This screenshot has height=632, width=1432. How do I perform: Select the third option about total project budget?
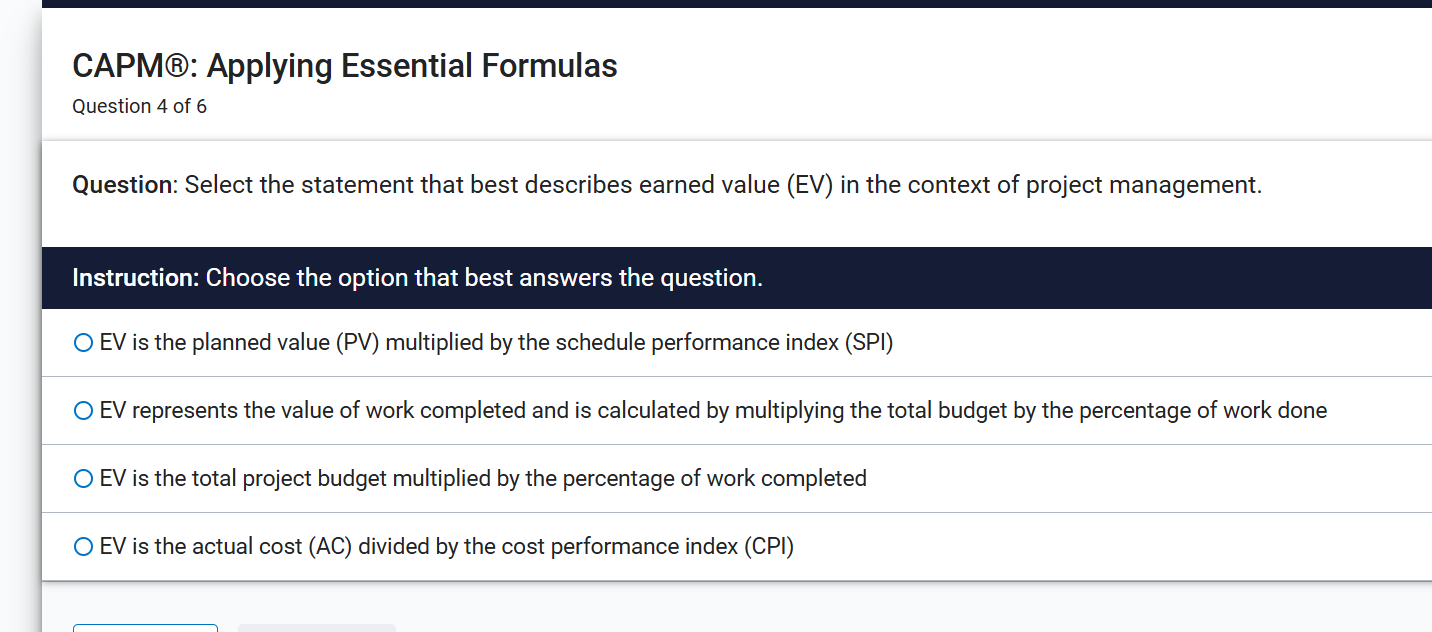[x=481, y=478]
